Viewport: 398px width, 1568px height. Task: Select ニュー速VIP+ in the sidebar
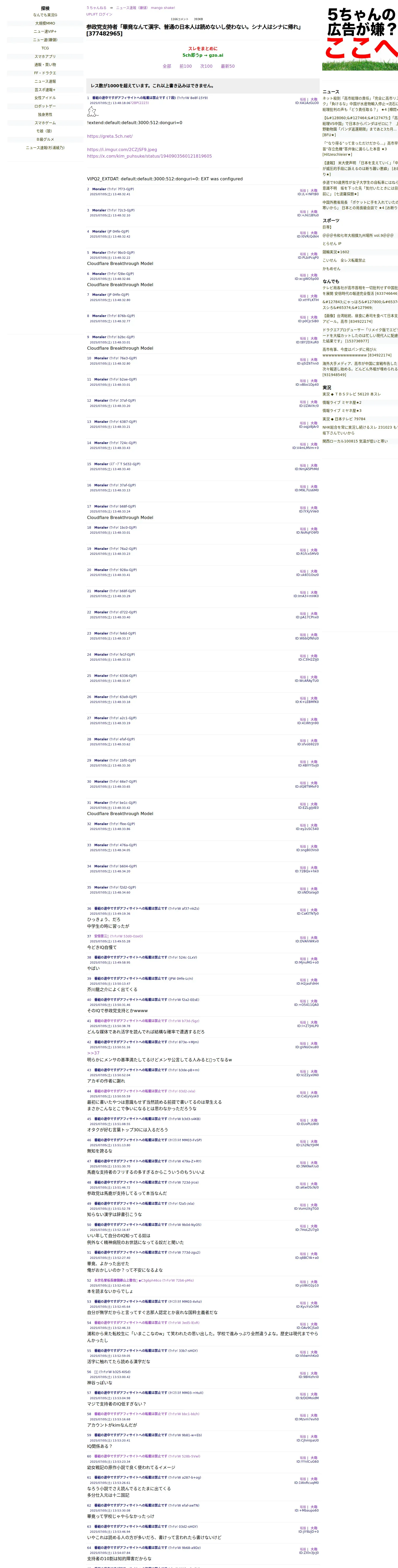click(x=45, y=32)
